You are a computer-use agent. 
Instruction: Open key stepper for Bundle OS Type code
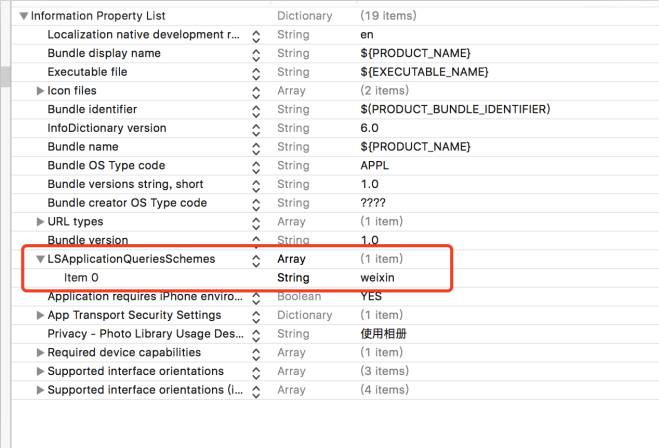point(256,167)
